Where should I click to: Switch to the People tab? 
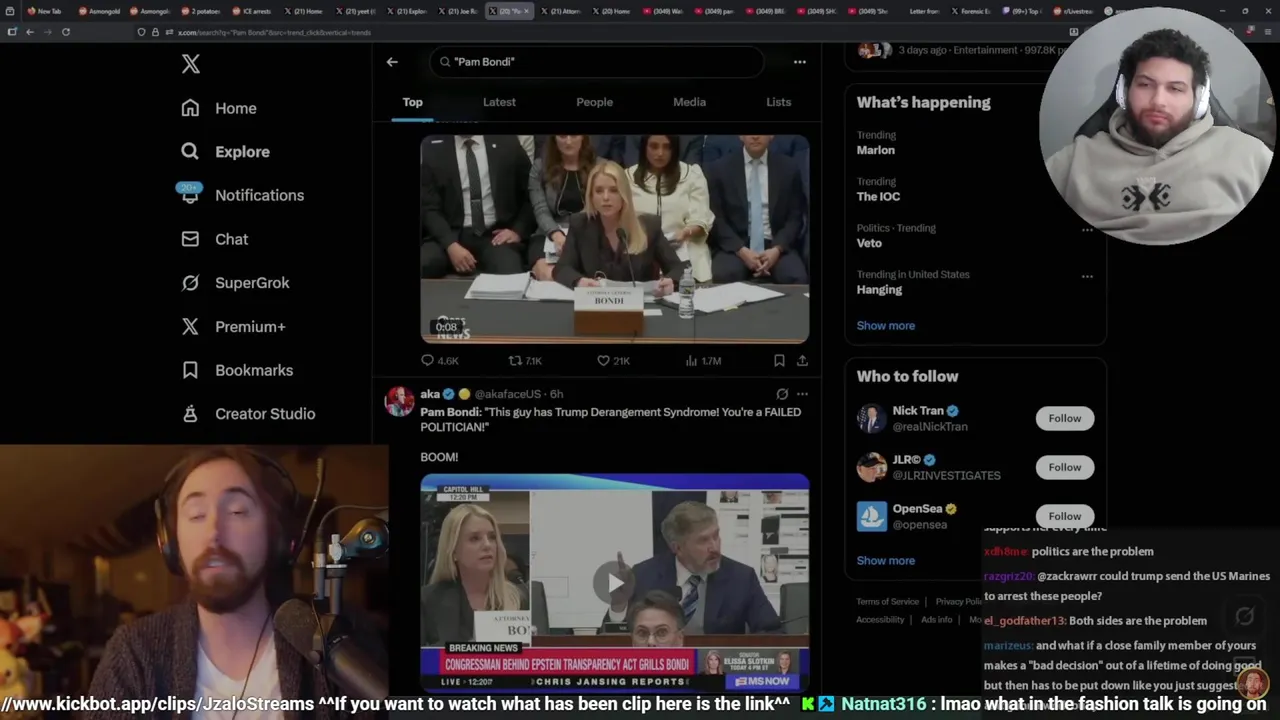click(594, 102)
